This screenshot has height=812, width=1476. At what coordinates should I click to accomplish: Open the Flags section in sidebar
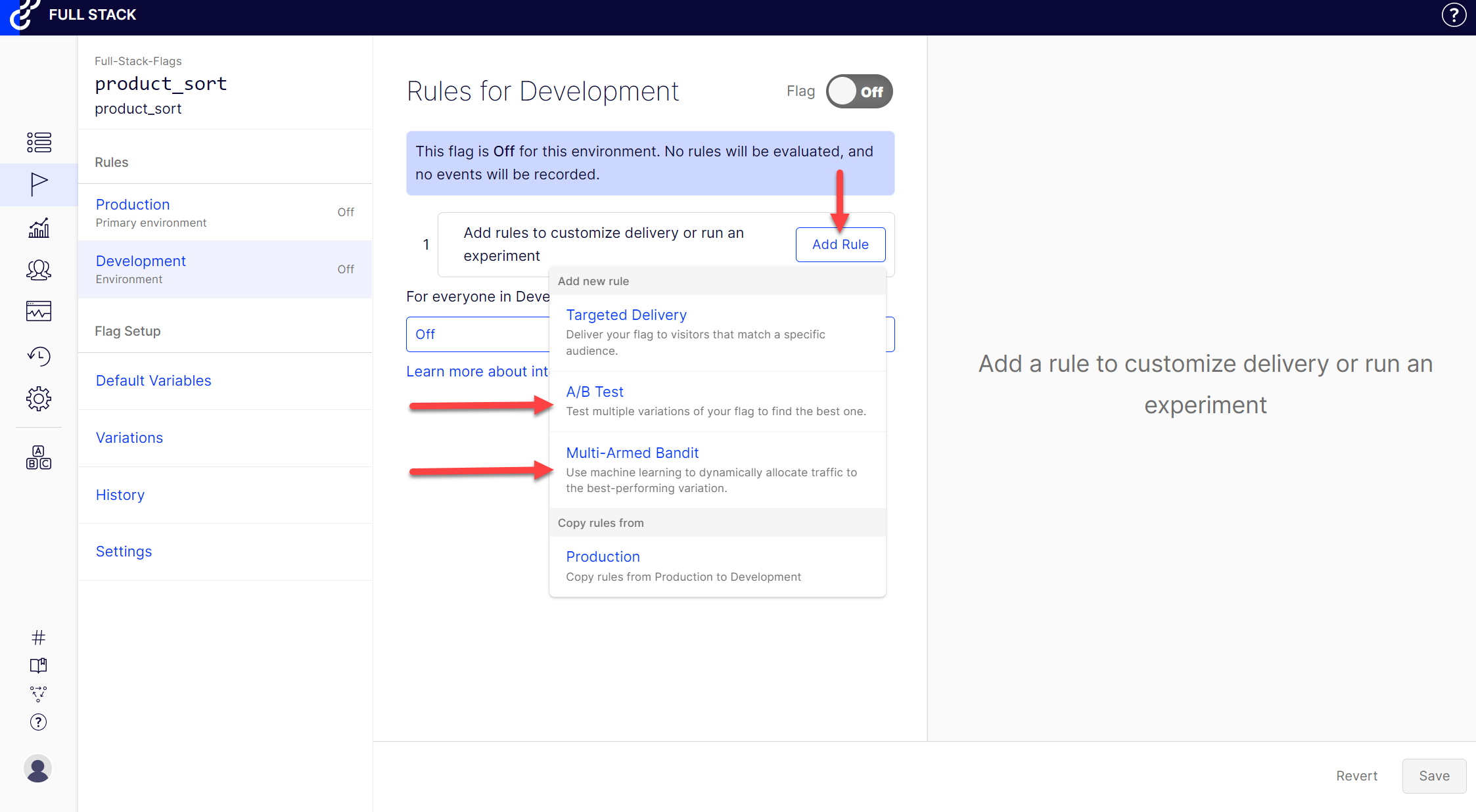pyautogui.click(x=39, y=185)
